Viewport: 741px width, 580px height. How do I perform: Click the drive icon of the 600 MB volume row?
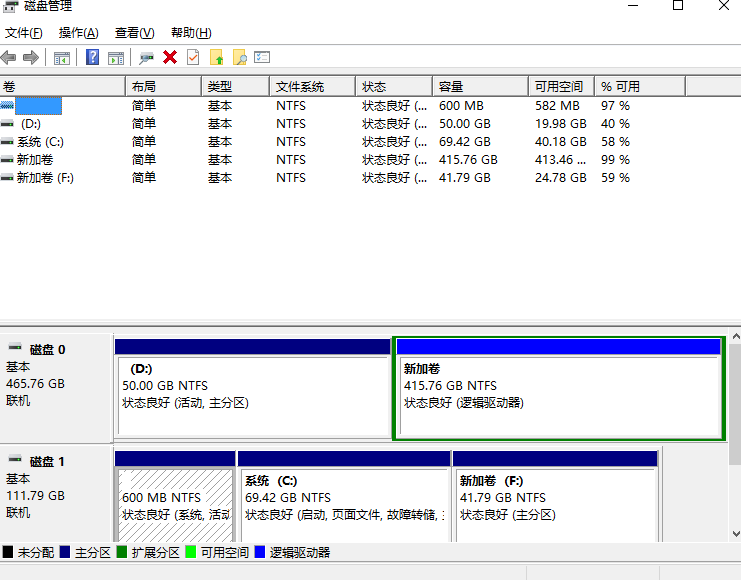point(7,105)
